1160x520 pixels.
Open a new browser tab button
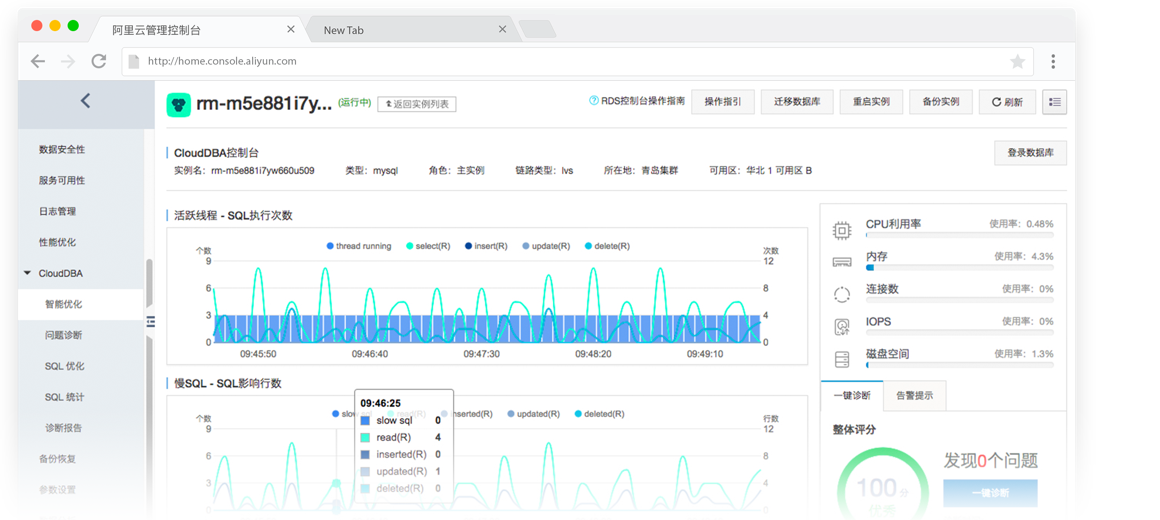coord(537,30)
